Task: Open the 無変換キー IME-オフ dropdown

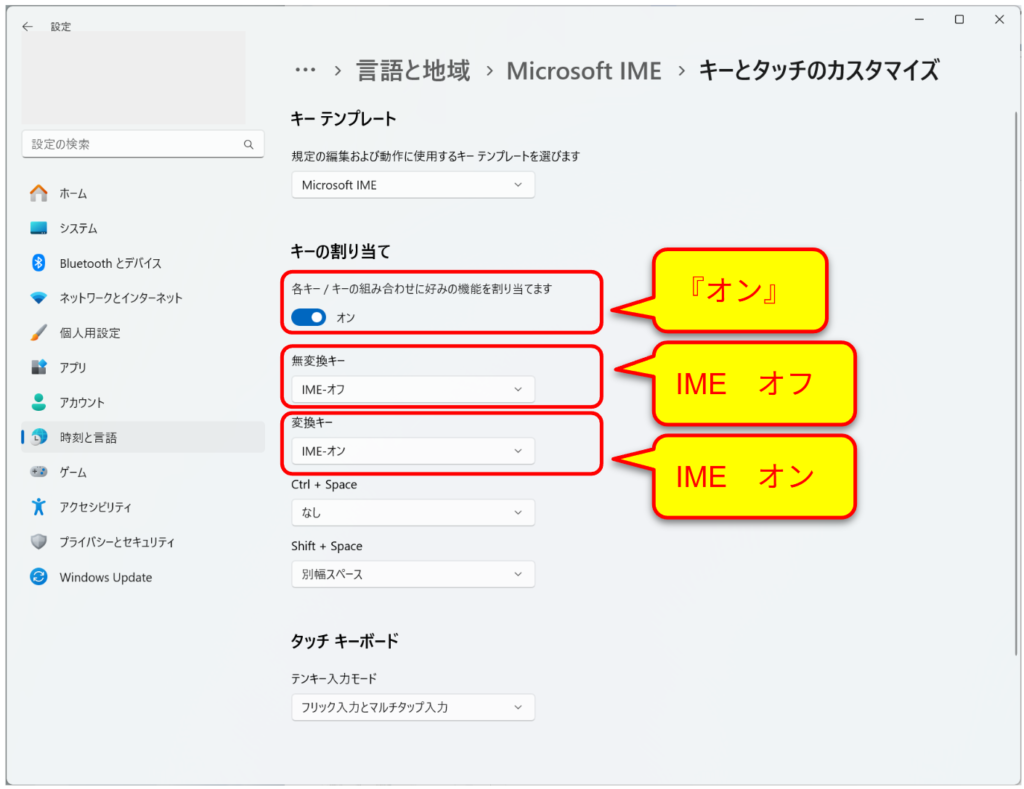Action: tap(413, 389)
